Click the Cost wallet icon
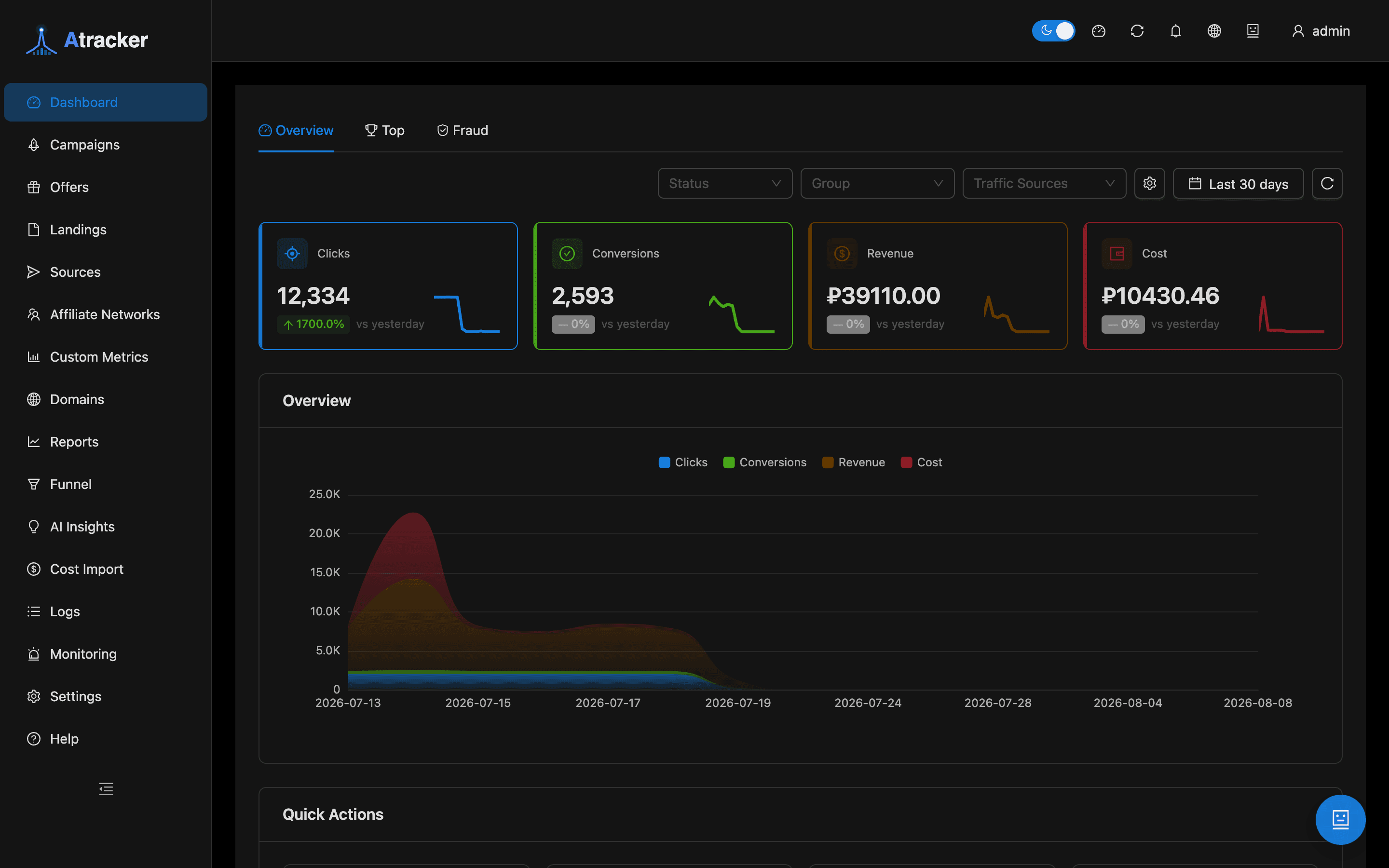The width and height of the screenshot is (1389, 868). [x=1117, y=254]
